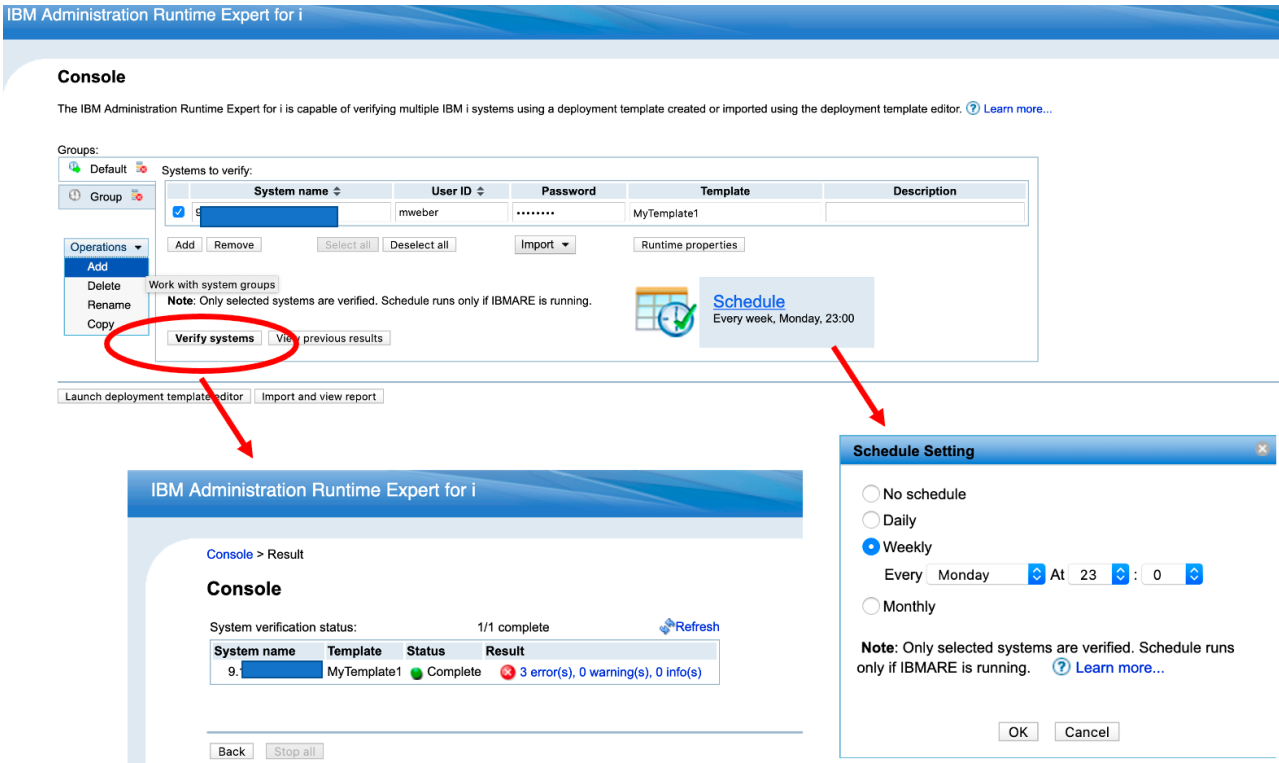Click the Console breadcrumb link
1279x763 pixels.
tap(230, 554)
